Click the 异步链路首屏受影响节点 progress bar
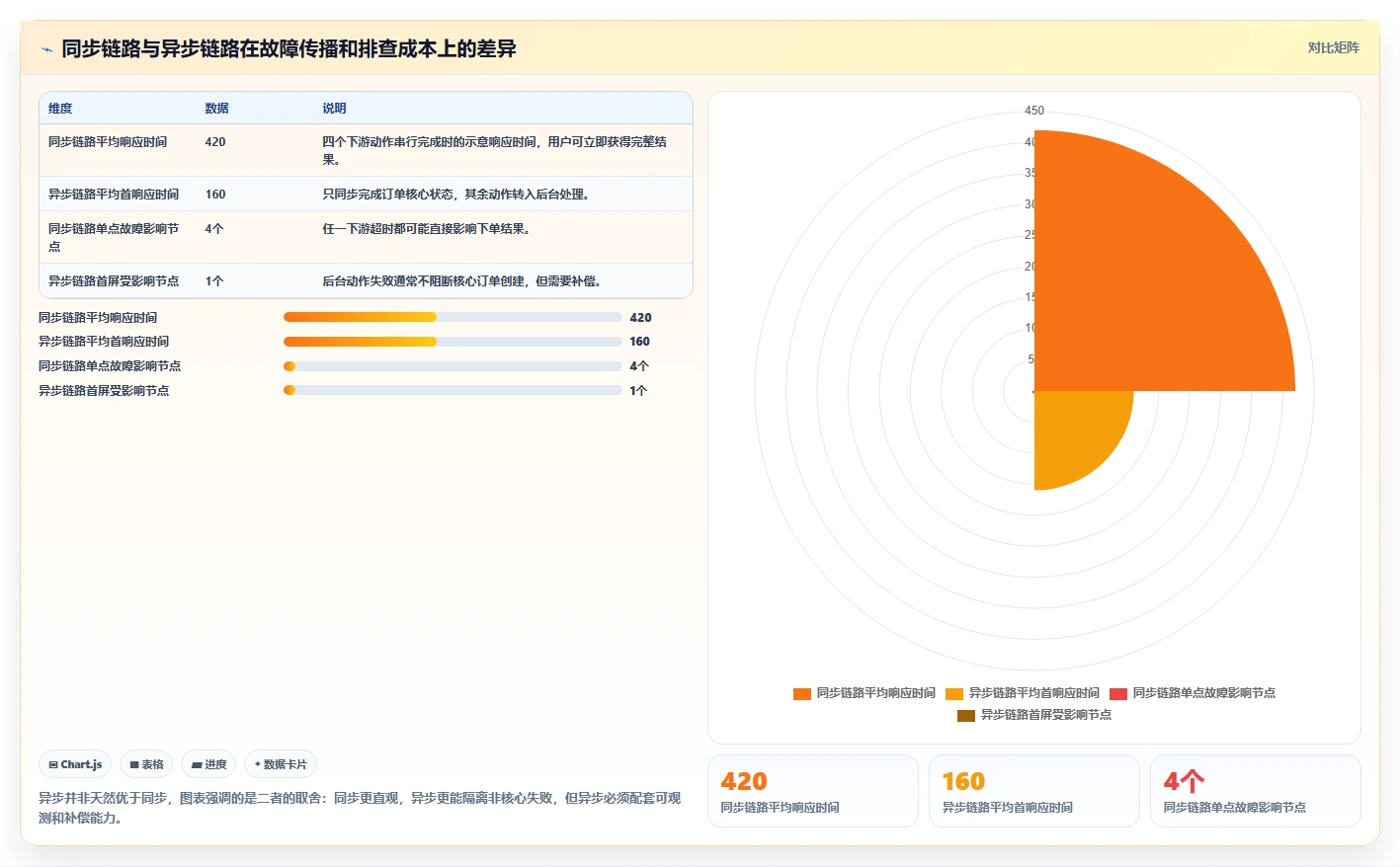Image resolution: width=1400 pixels, height=867 pixels. 453,390
